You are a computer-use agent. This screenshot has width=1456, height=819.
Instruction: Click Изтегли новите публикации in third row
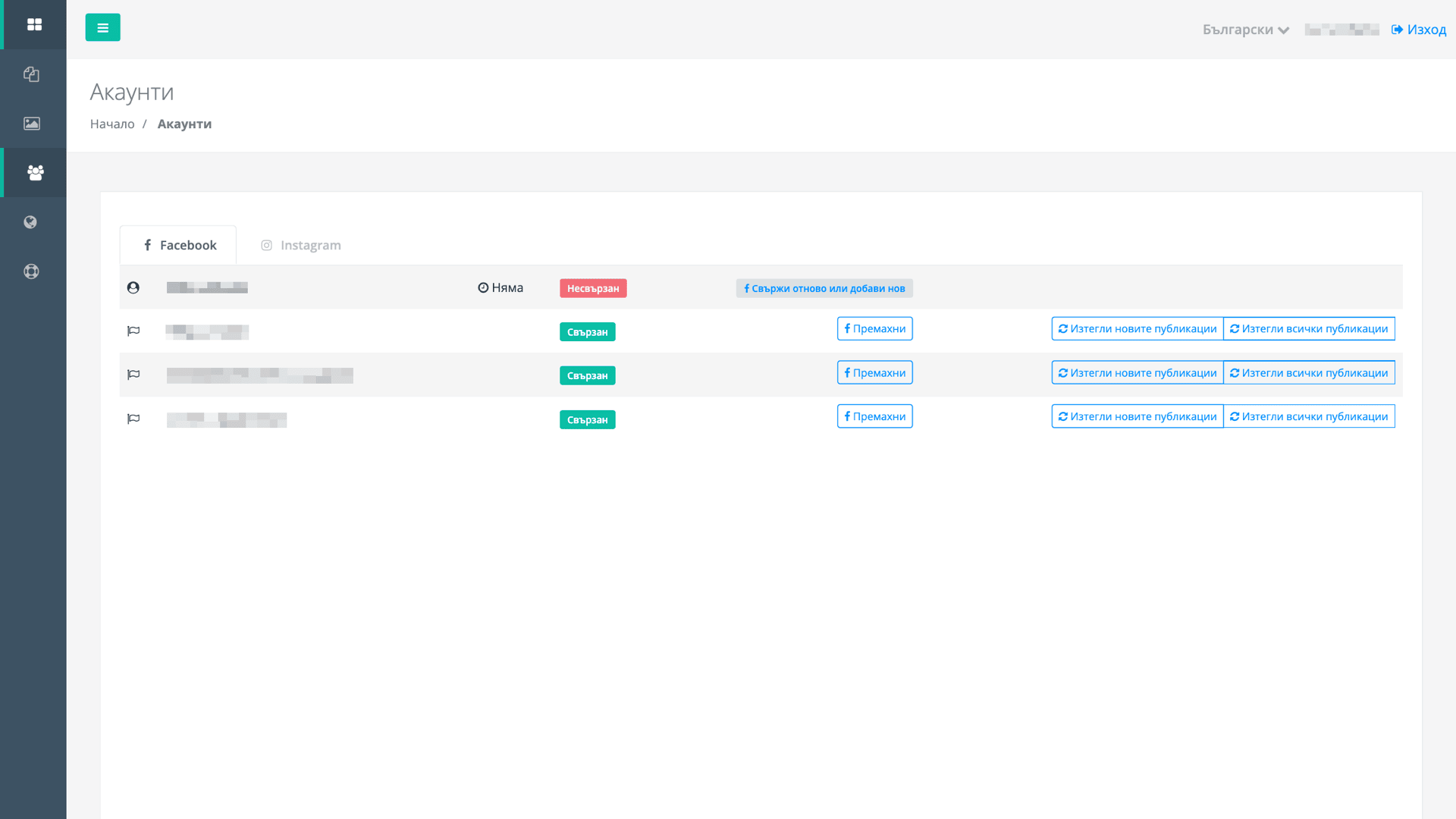[x=1137, y=372]
